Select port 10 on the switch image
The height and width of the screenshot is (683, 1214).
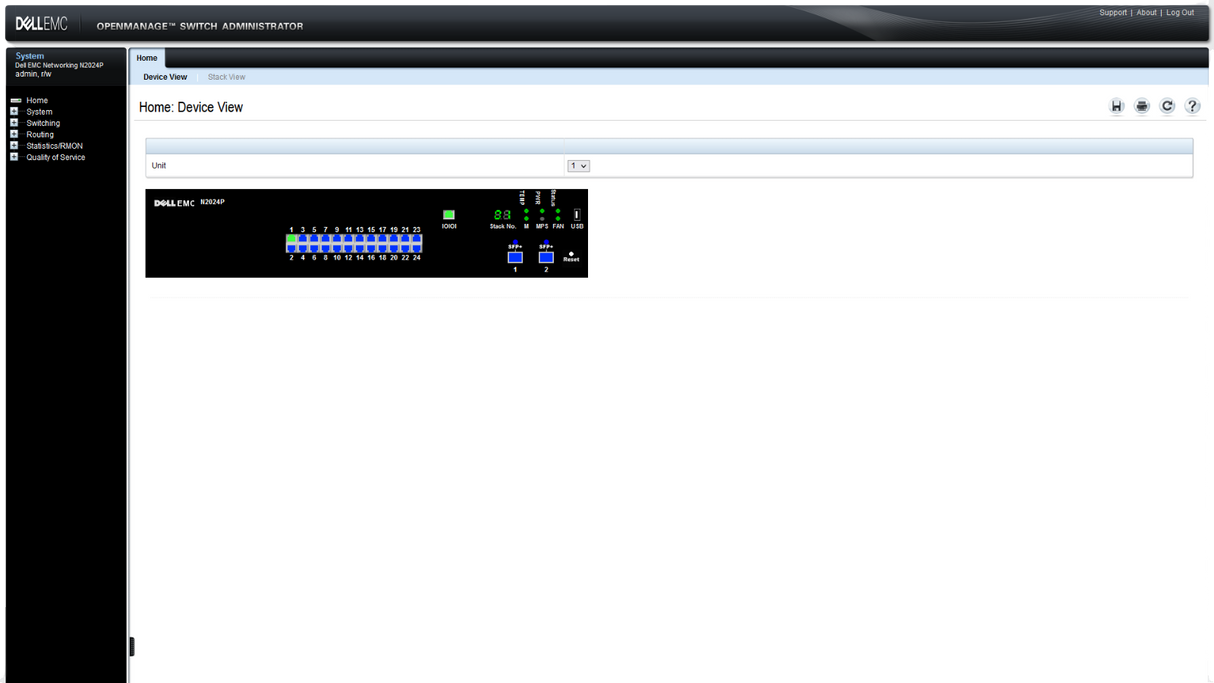coord(337,248)
